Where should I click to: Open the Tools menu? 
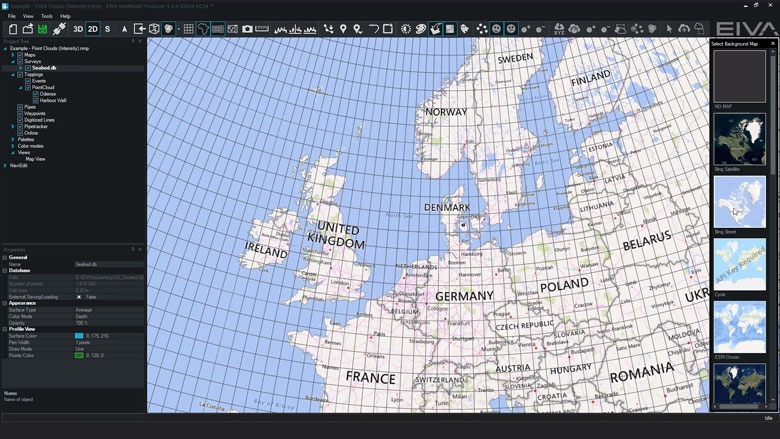[47, 16]
